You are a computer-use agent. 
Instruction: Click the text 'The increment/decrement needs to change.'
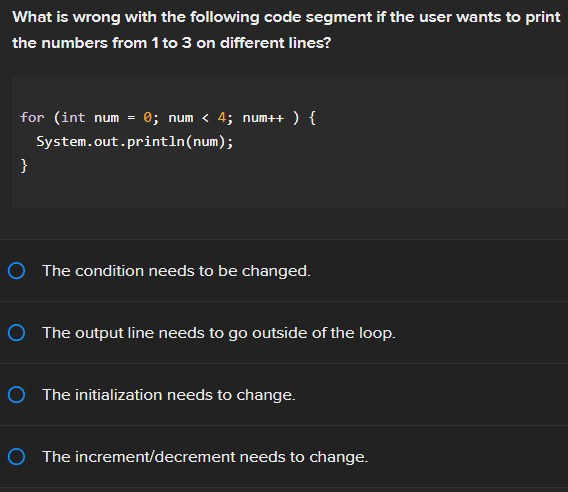pyautogui.click(x=205, y=457)
